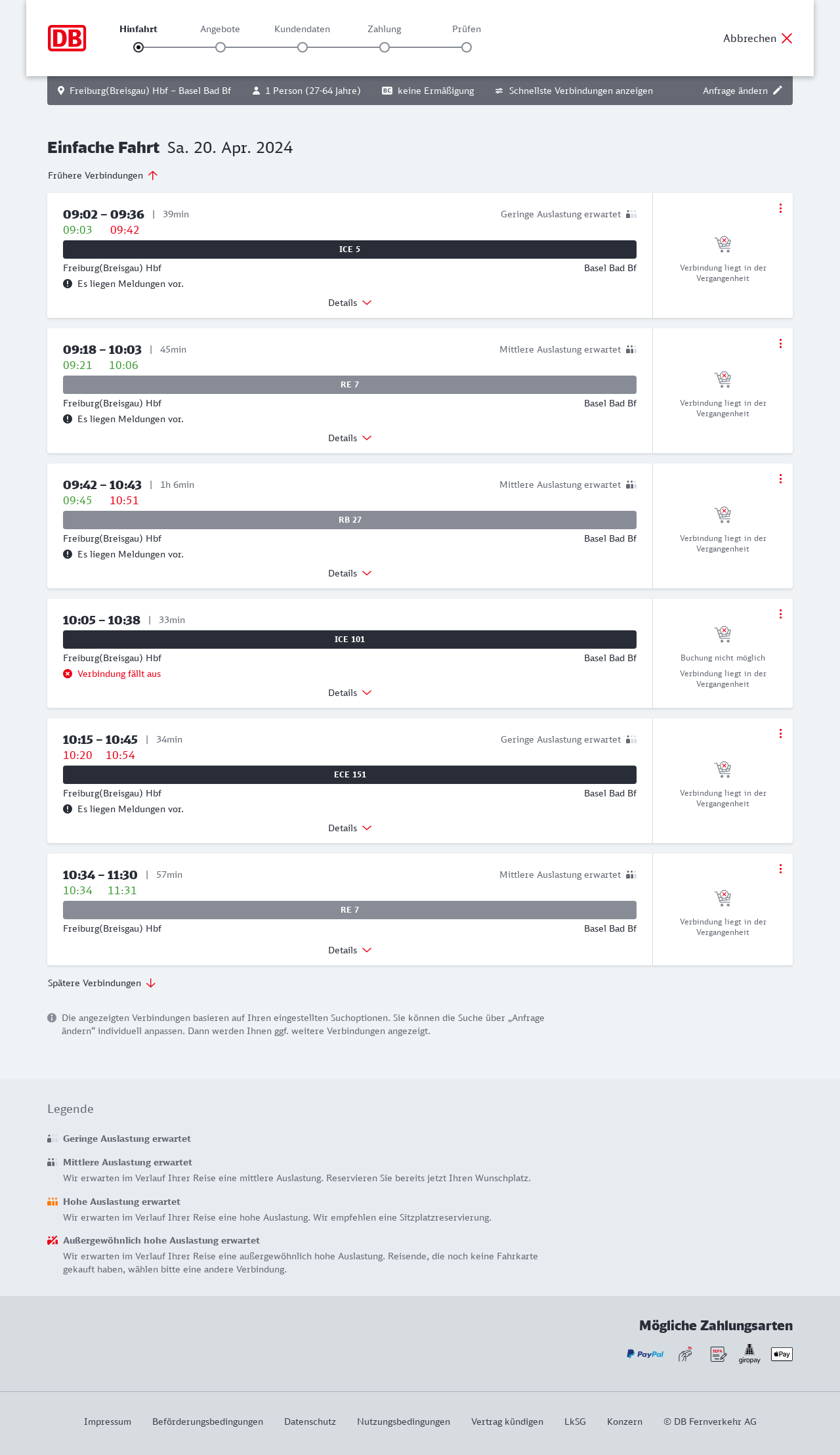Expand Details for the 10:34 RE 7

pos(350,950)
